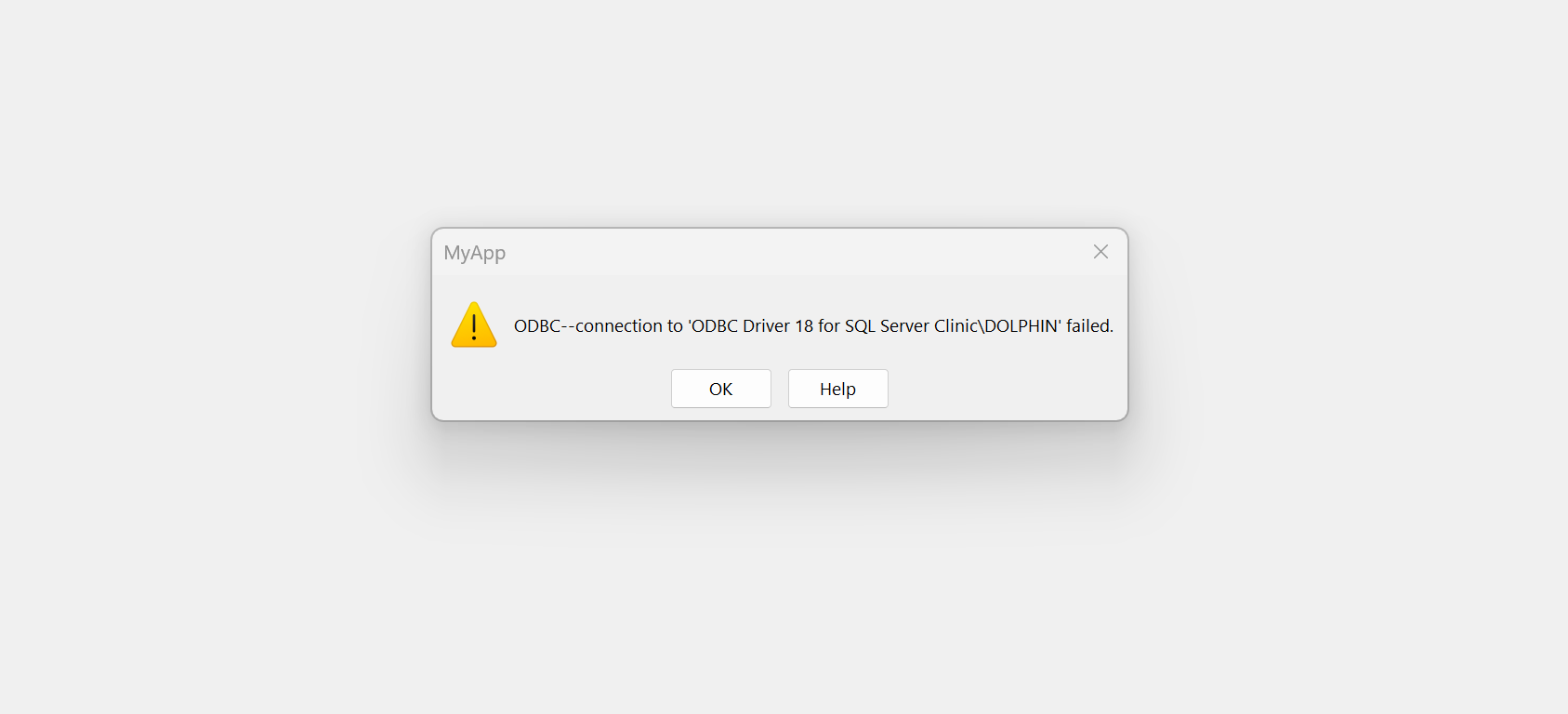Open Help for the ODBC connection error
The height and width of the screenshot is (714, 1568).
click(838, 389)
